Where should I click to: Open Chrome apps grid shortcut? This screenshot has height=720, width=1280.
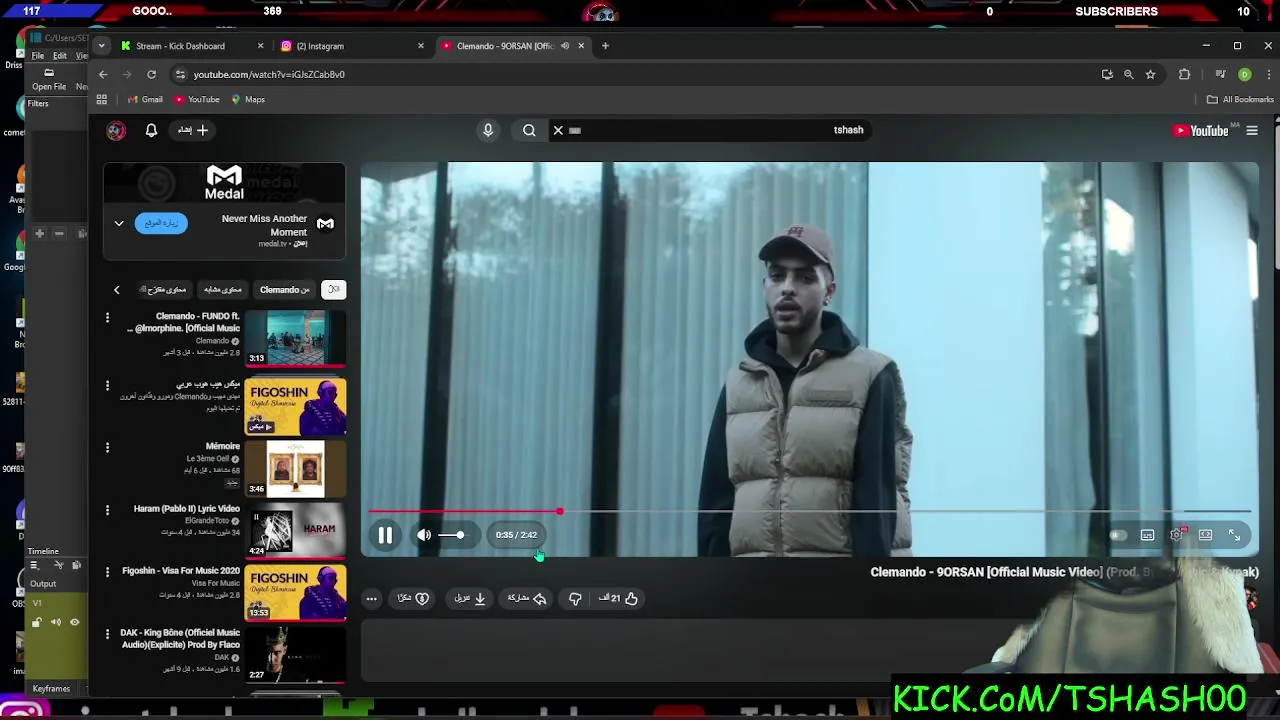tap(101, 99)
